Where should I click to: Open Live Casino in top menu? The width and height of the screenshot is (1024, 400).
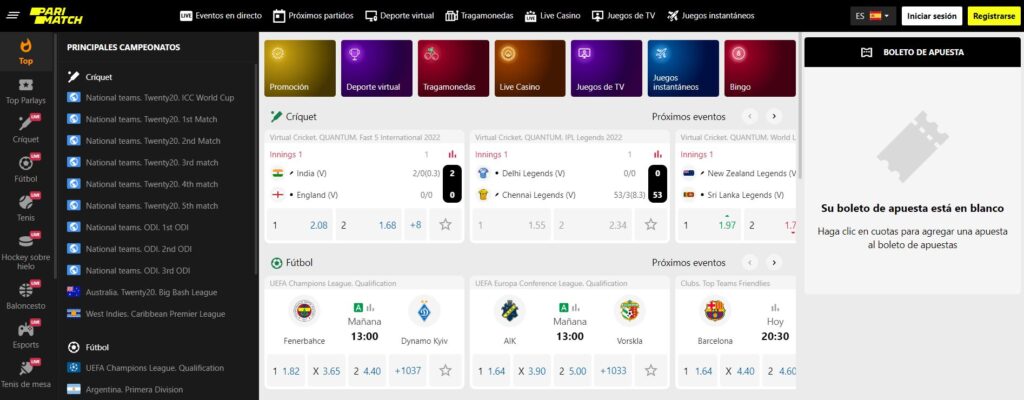(x=552, y=16)
